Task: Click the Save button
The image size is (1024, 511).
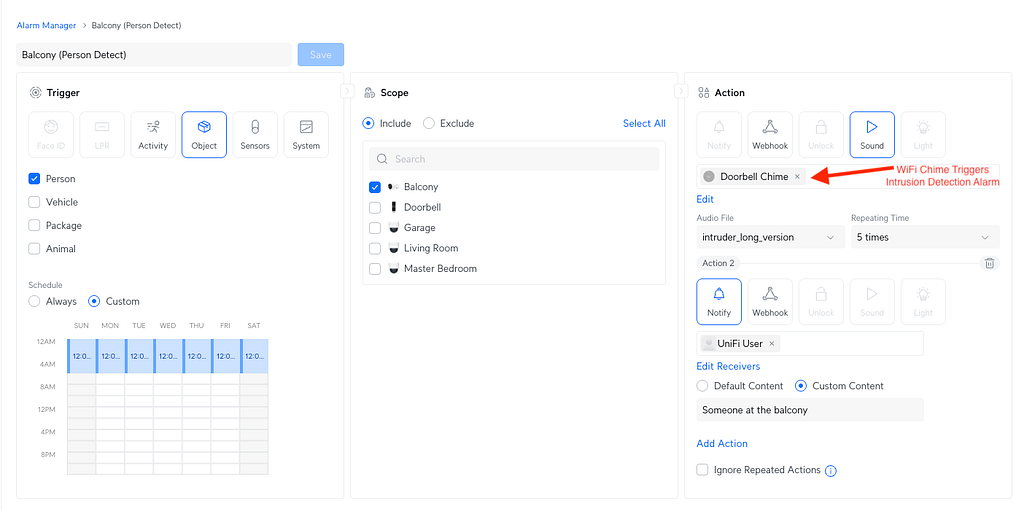Action: coord(321,55)
